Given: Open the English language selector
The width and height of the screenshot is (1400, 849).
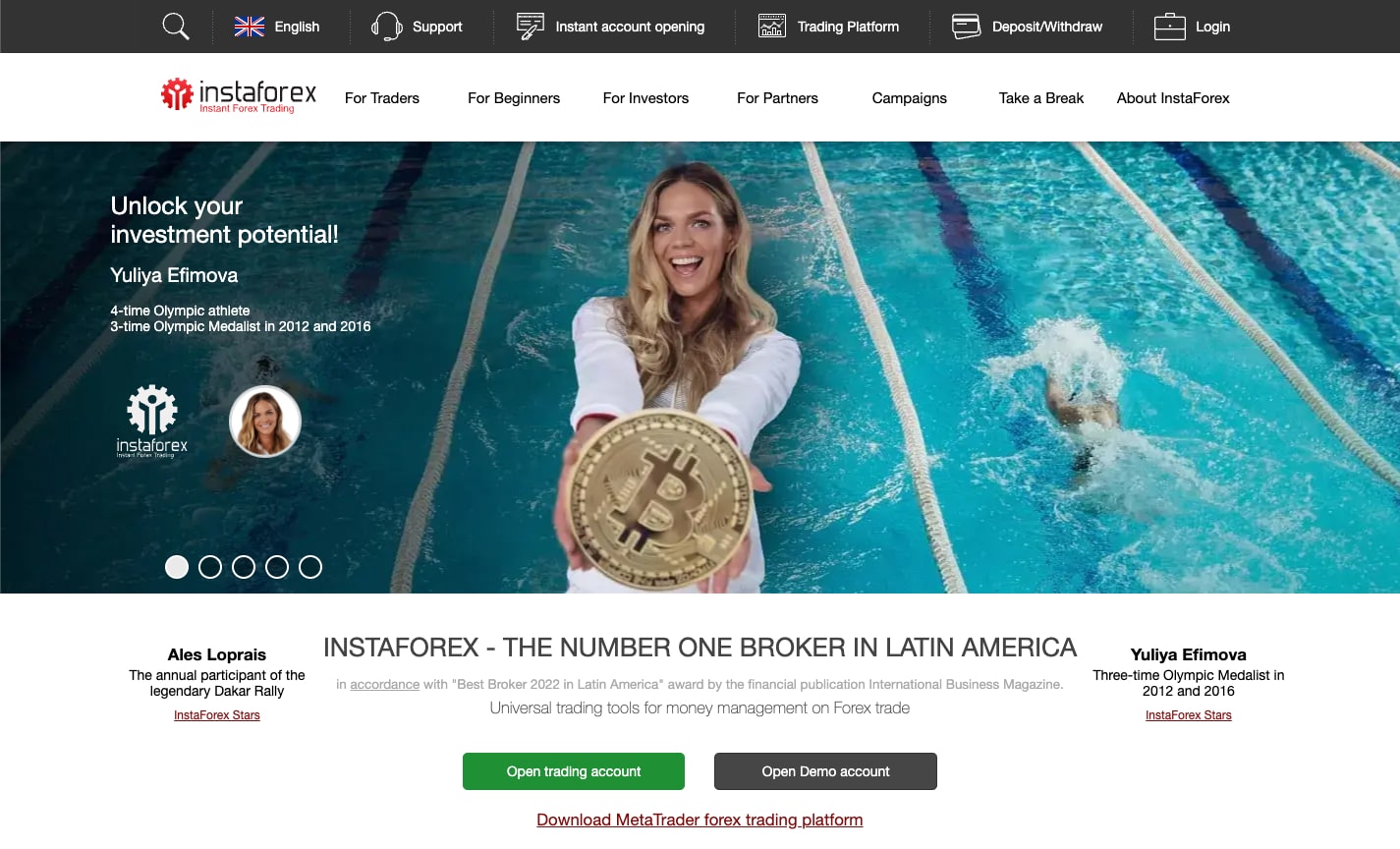Looking at the screenshot, I should [x=297, y=27].
